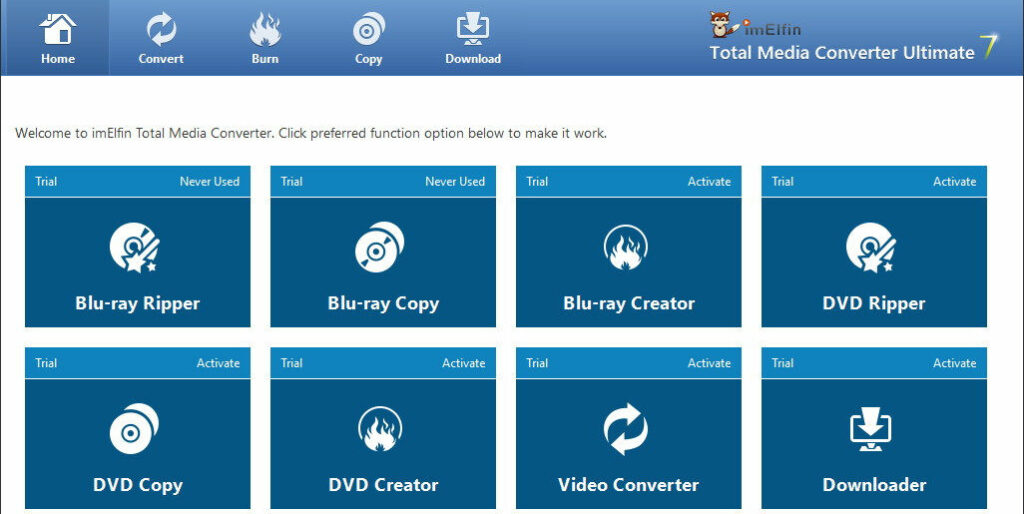This screenshot has height=514, width=1024.
Task: Click Never Used on Blu-ray Copy tile
Action: (x=455, y=182)
